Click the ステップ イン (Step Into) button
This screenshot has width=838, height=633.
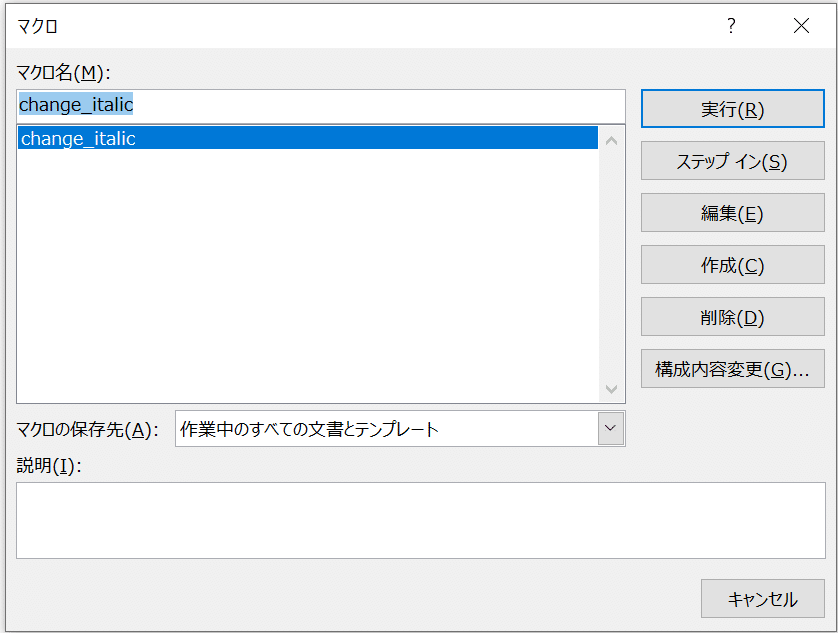click(x=732, y=160)
